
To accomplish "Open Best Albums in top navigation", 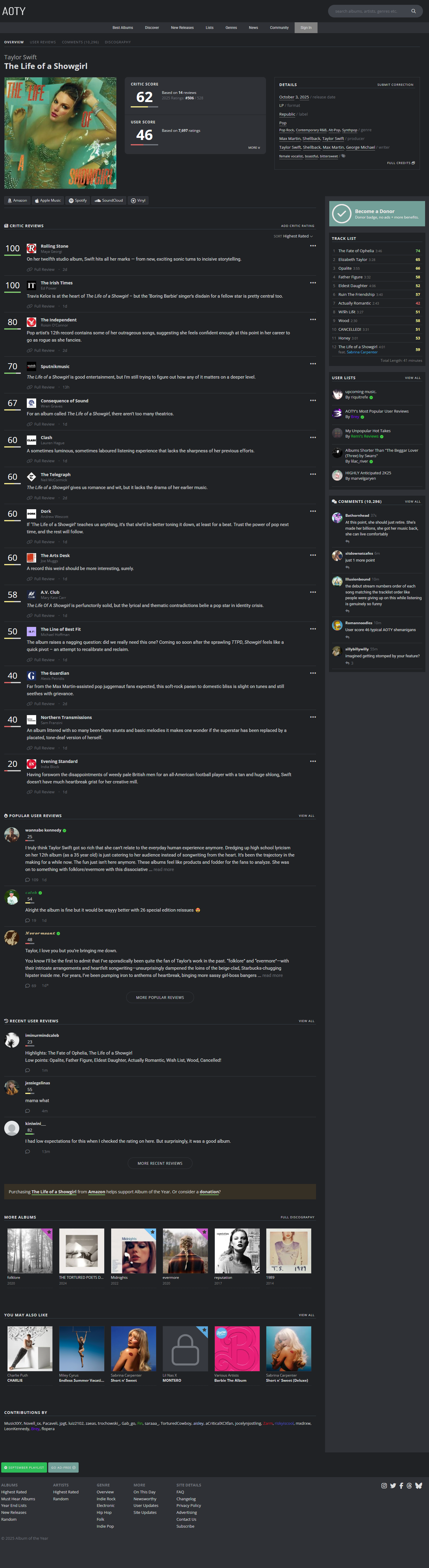I will [x=123, y=27].
